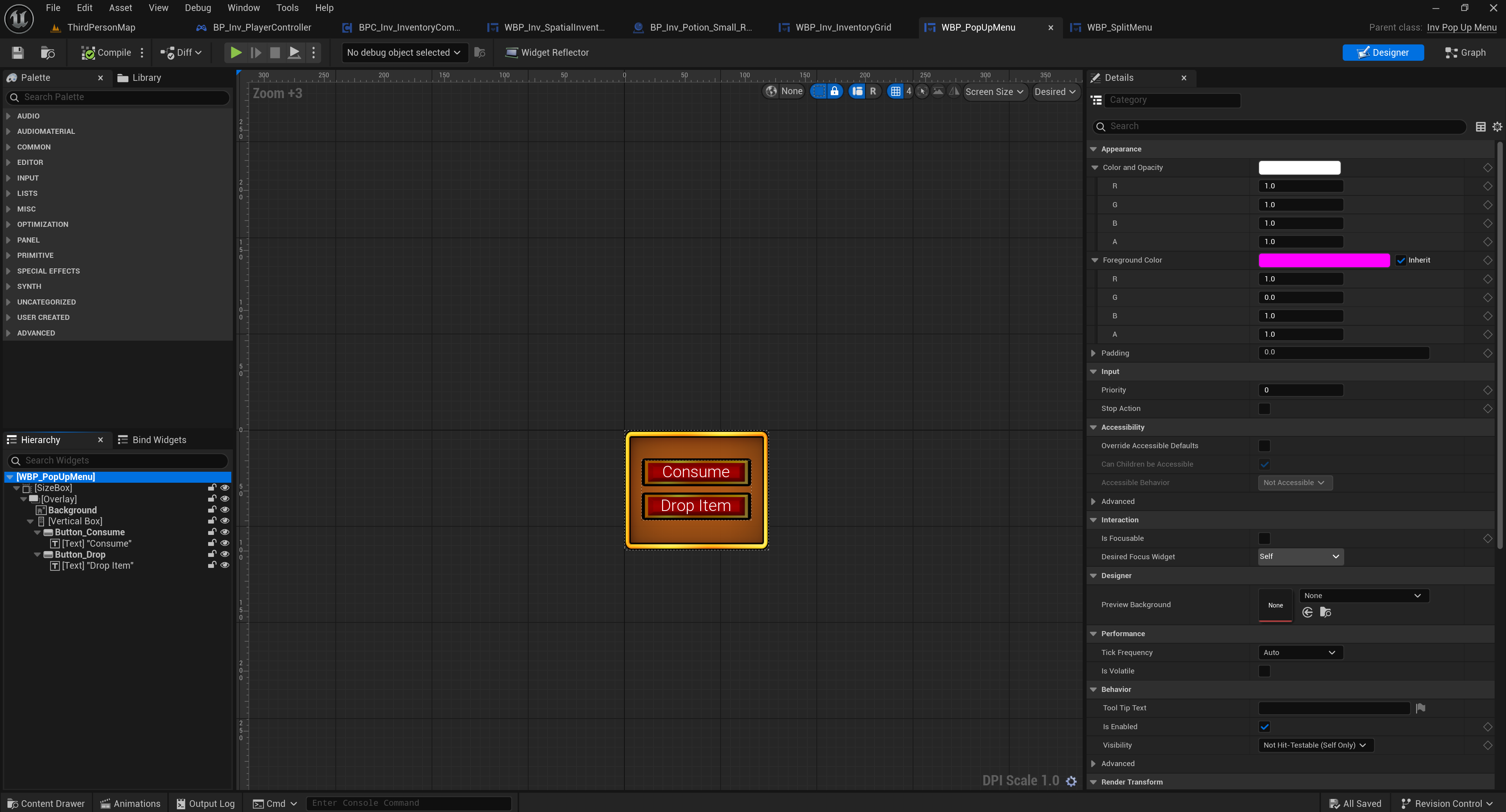Screen dimensions: 1506x812
Task: Open details panel settings gear
Action: (1497, 126)
